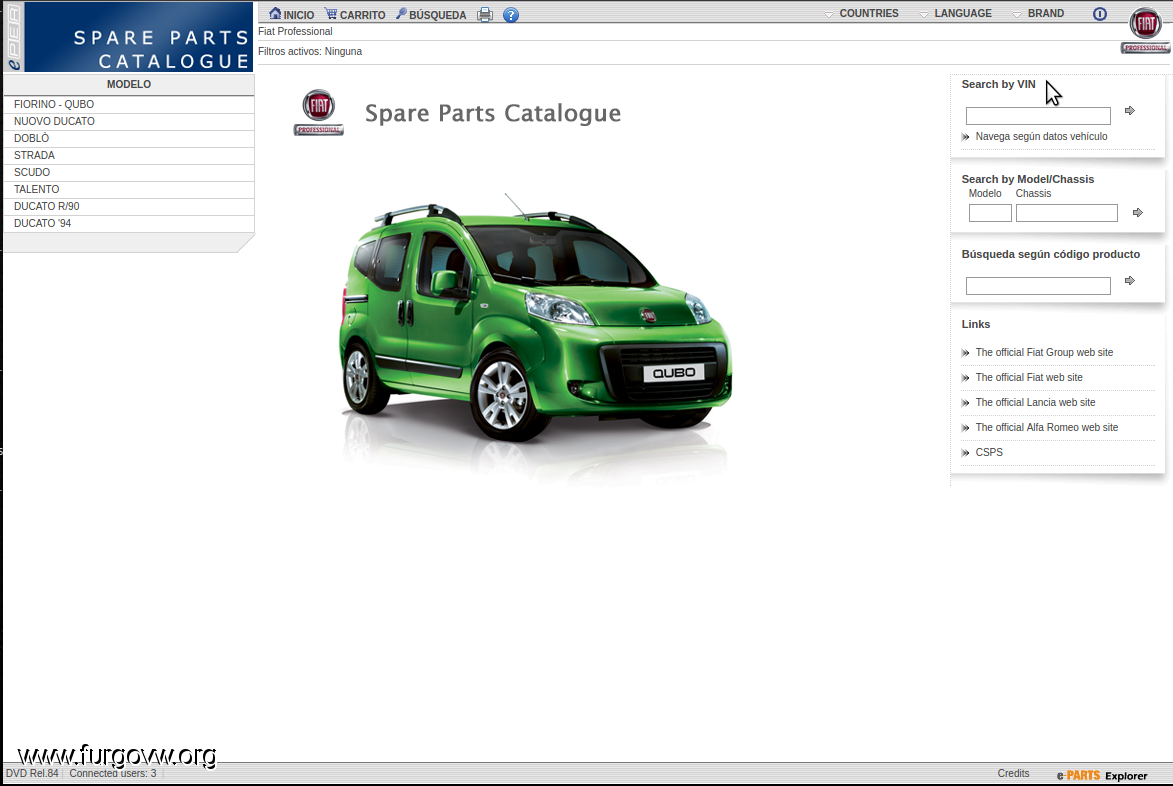This screenshot has height=786, width=1173.
Task: Click the 'Fiat Professional' breadcrumb text
Action: pyautogui.click(x=295, y=31)
